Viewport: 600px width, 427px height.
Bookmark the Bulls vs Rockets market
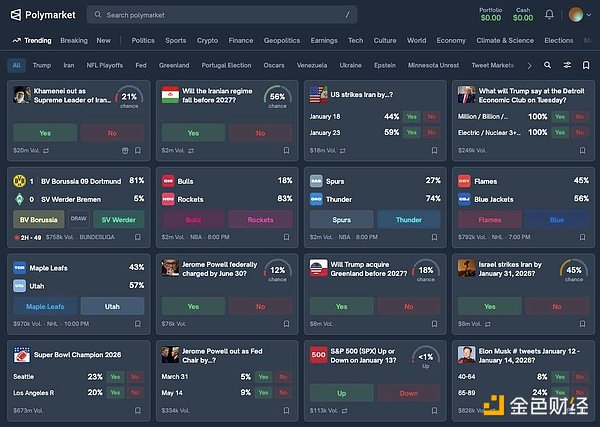pos(286,237)
